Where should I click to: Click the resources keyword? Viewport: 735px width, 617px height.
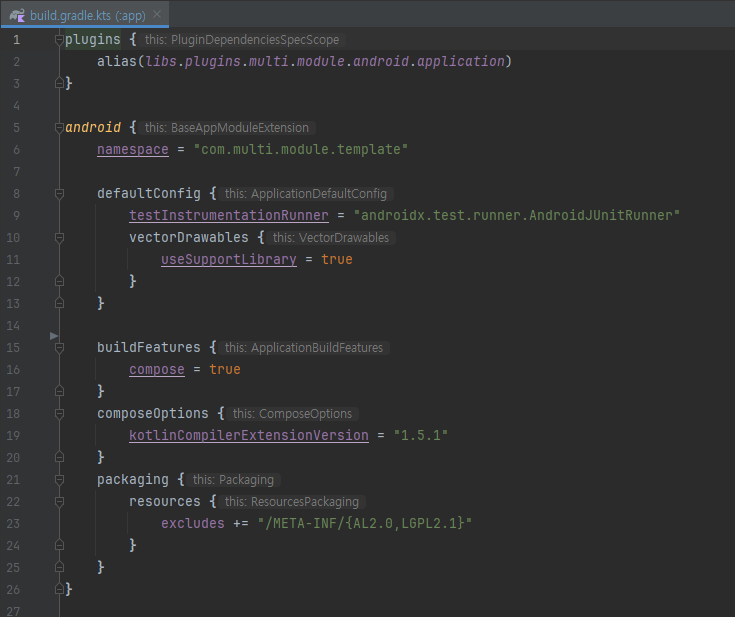point(165,502)
